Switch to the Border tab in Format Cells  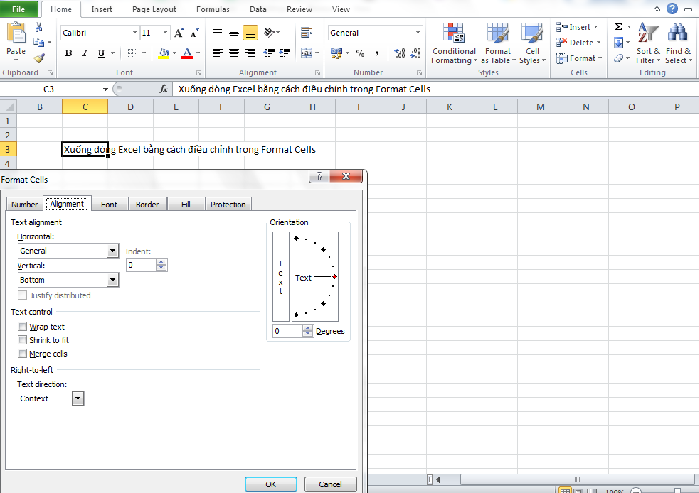(147, 204)
